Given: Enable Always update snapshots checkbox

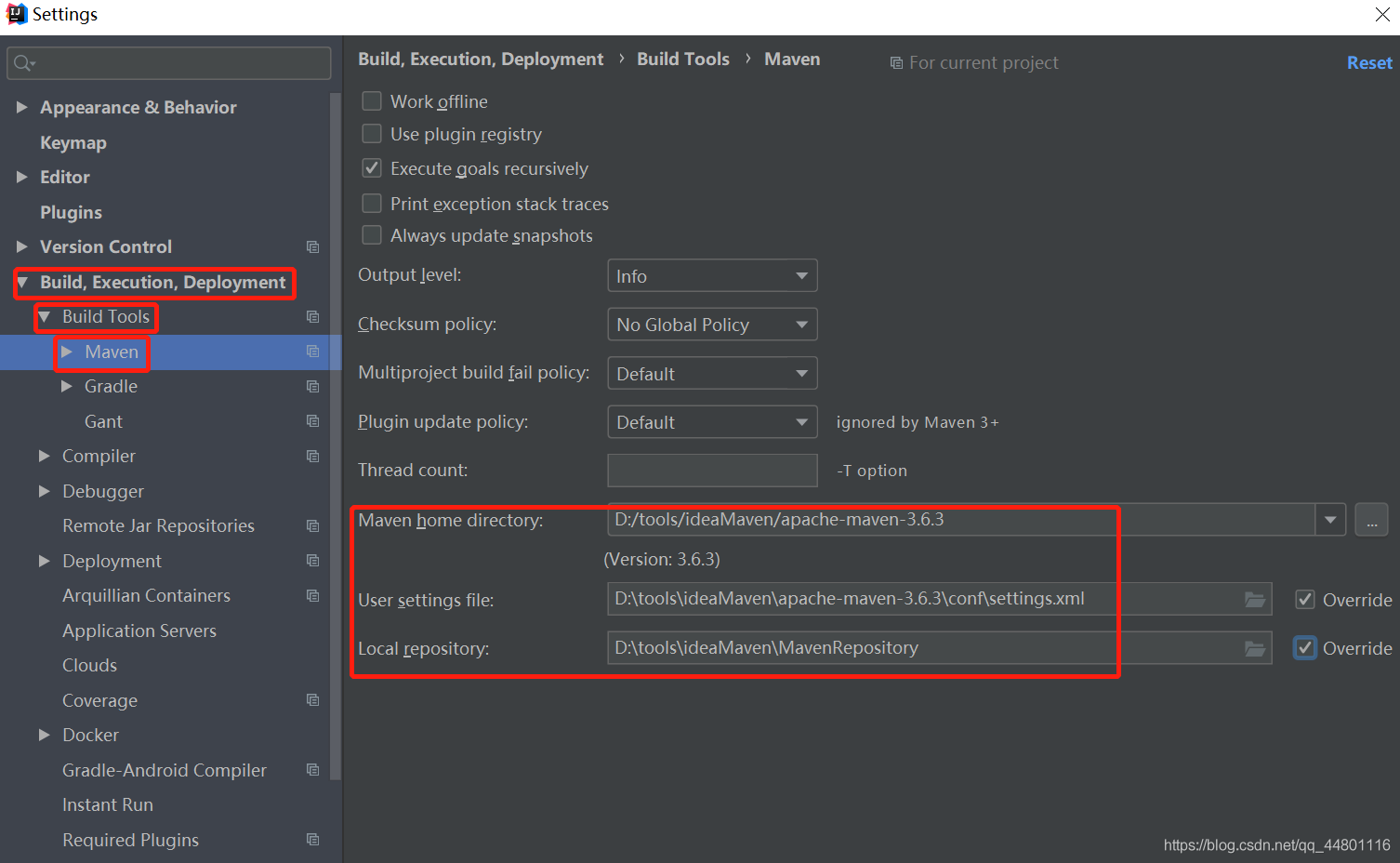Looking at the screenshot, I should 372,235.
